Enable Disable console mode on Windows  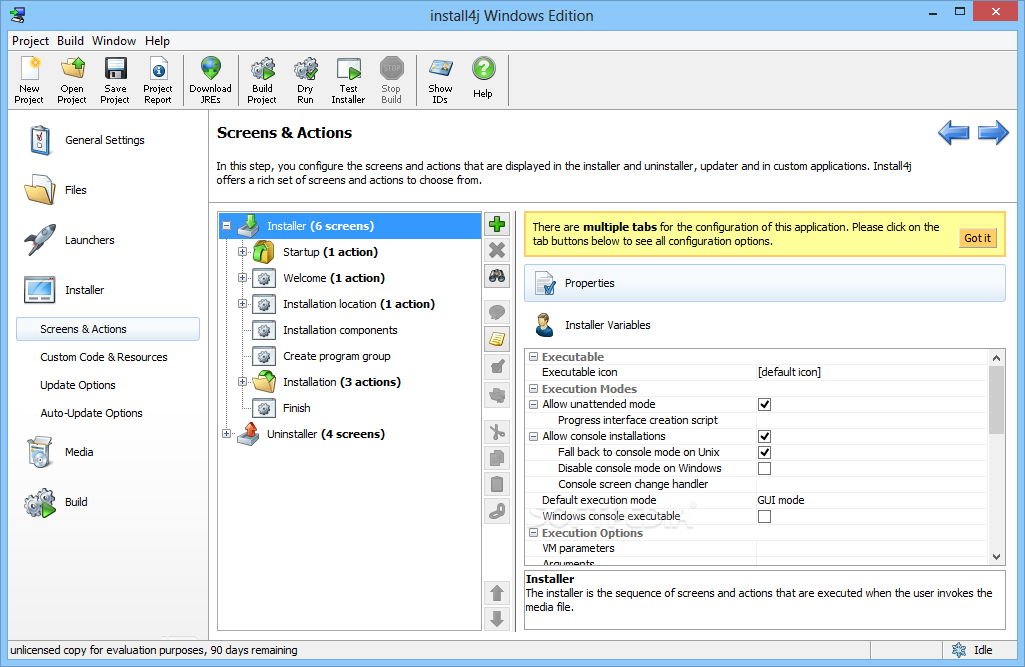coord(764,468)
